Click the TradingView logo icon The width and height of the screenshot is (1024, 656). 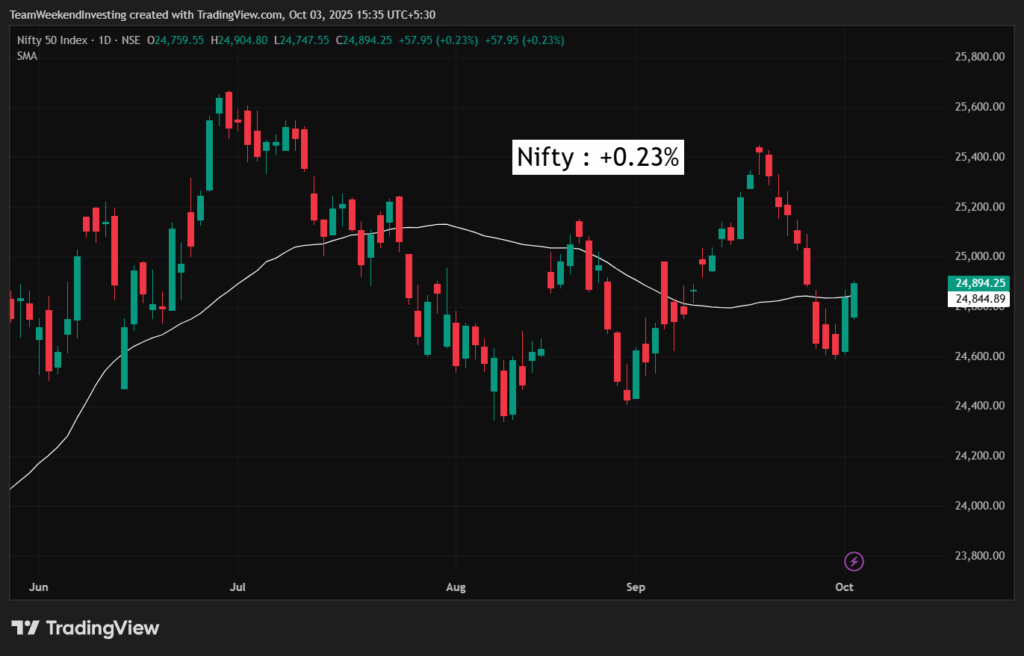click(25, 628)
